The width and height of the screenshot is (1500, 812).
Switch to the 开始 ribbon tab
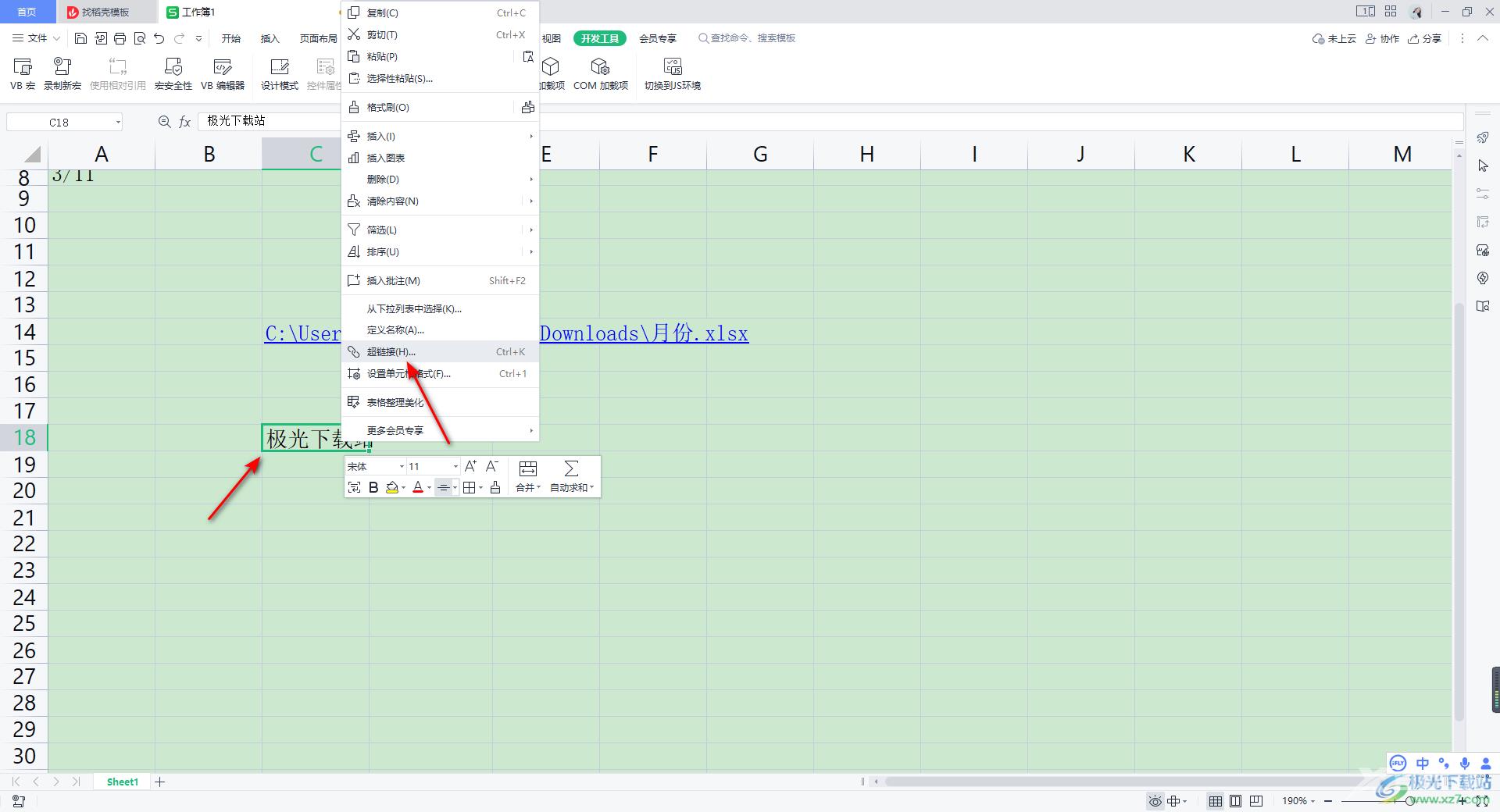click(x=231, y=38)
